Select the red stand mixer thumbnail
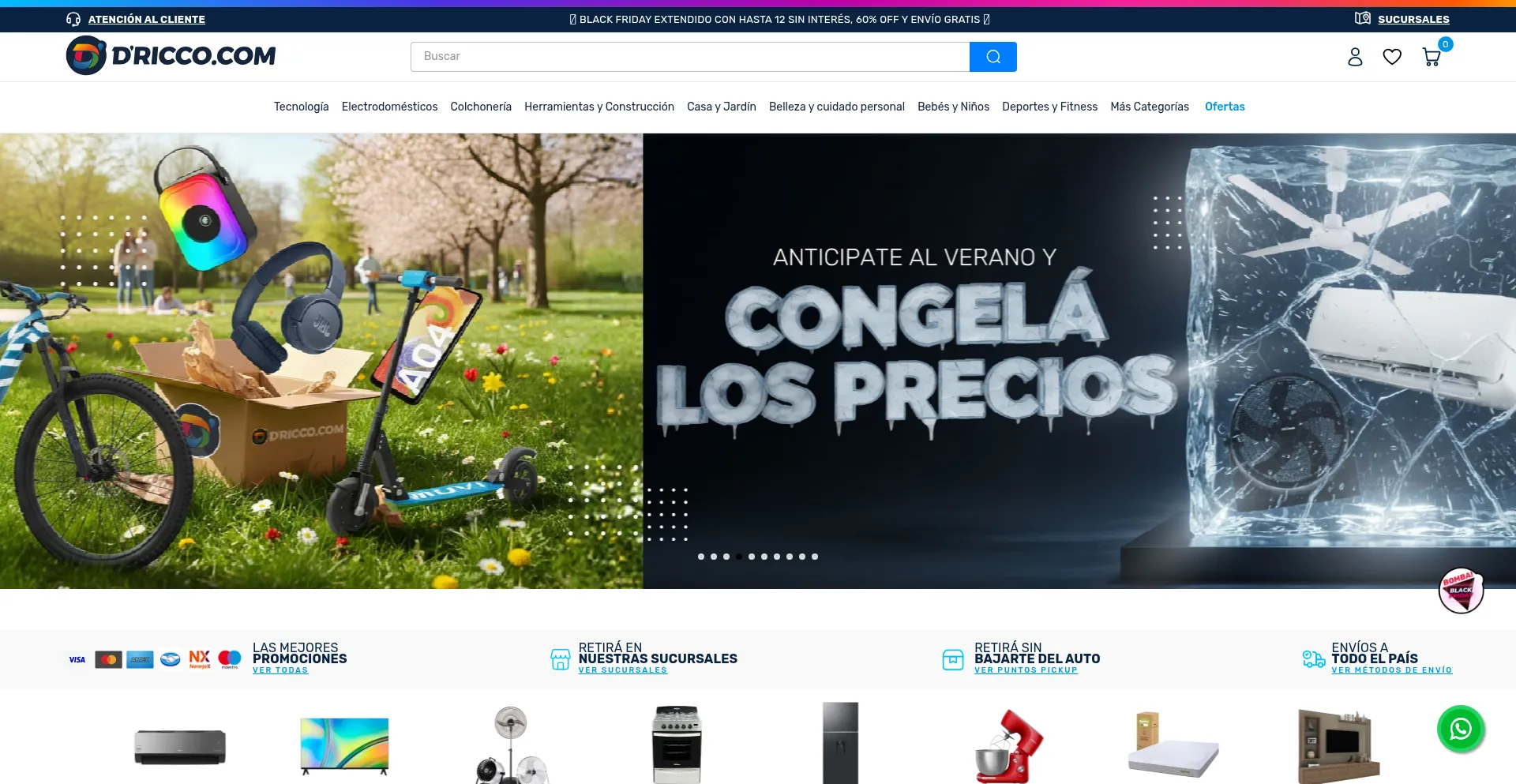Image resolution: width=1516 pixels, height=784 pixels. (x=1008, y=745)
